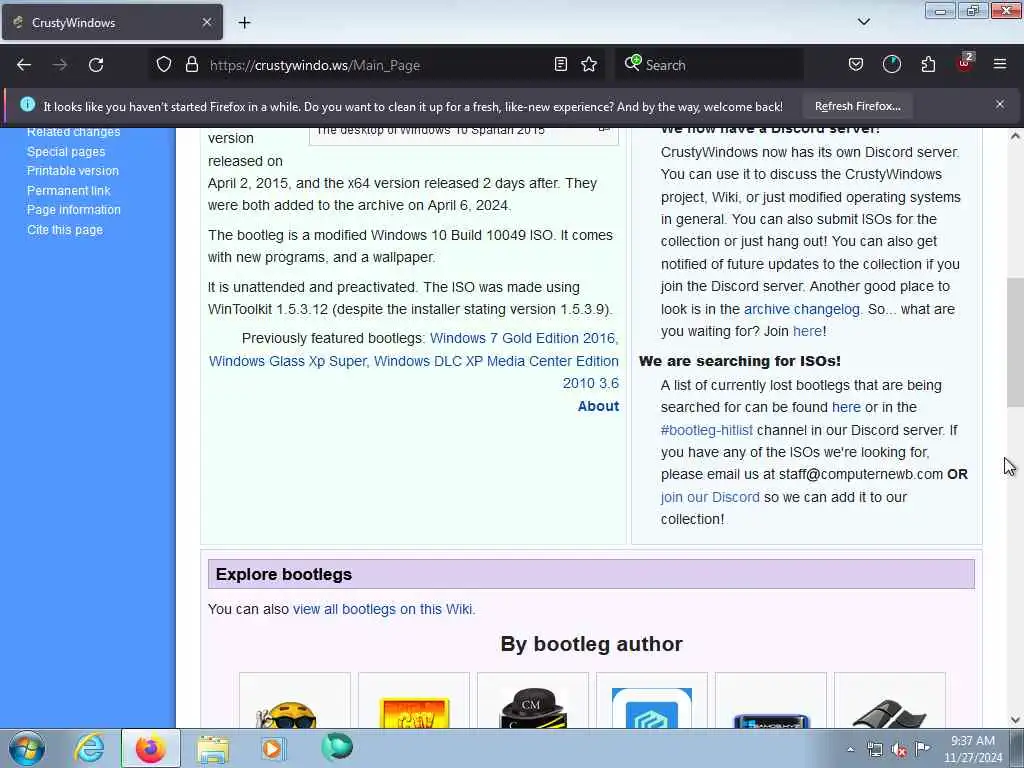The width and height of the screenshot is (1024, 768).
Task: Open tracking protection shield icon
Action: pos(164,65)
